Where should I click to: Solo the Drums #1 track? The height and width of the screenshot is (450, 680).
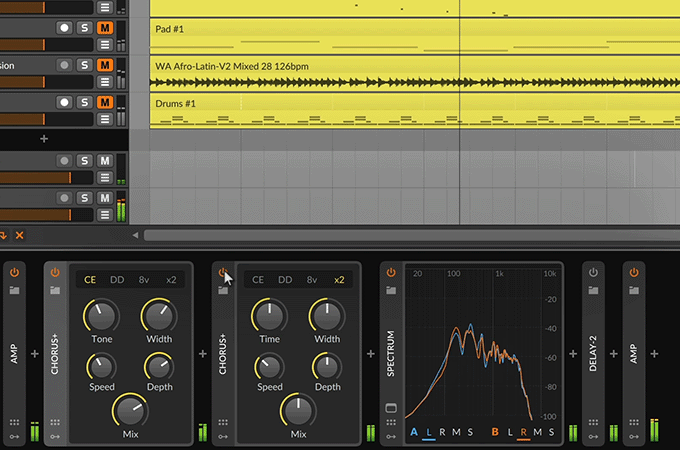click(85, 103)
